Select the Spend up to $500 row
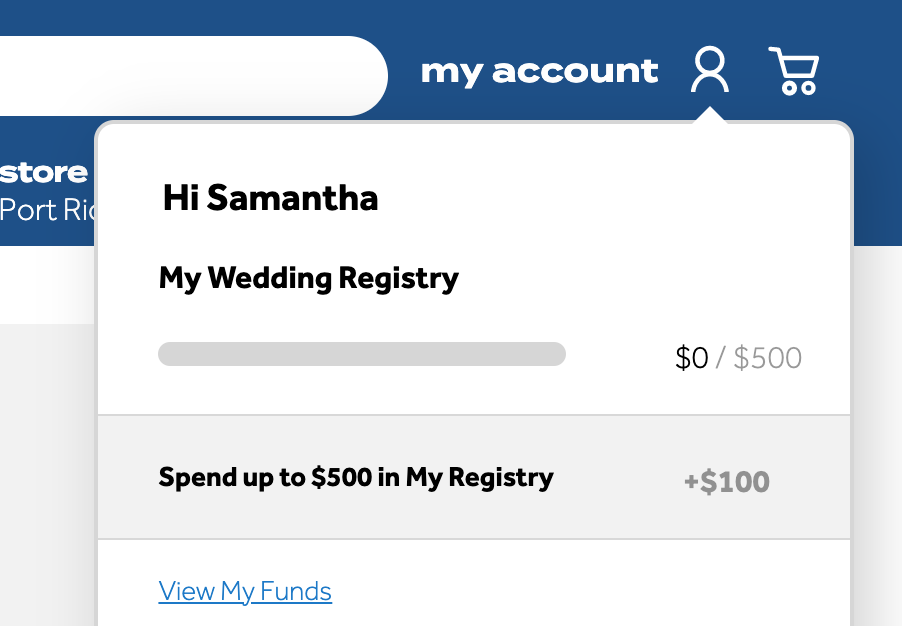The height and width of the screenshot is (626, 902). coord(474,477)
